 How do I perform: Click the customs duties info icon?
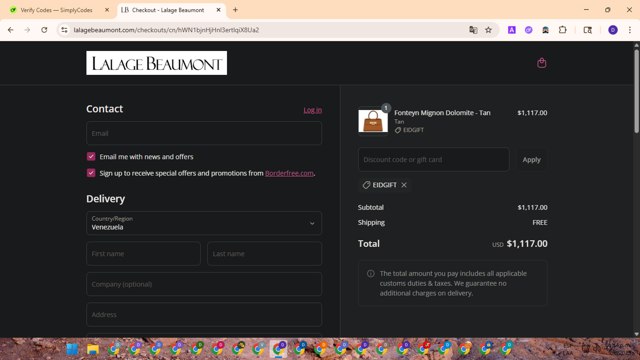[x=371, y=273]
